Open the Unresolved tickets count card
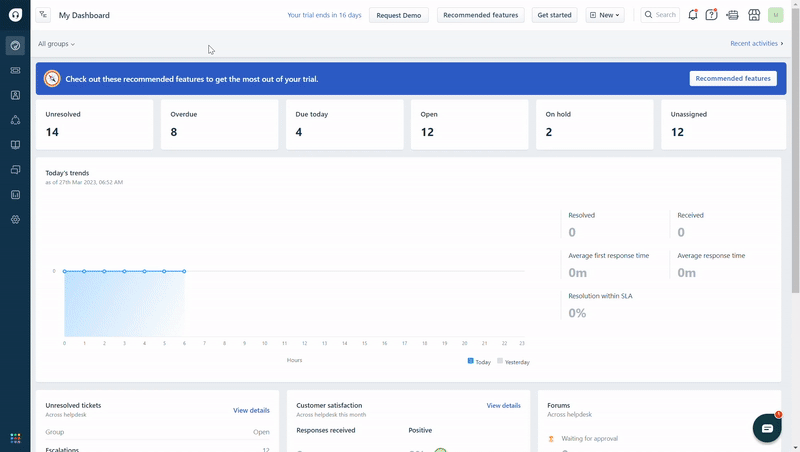 click(94, 124)
